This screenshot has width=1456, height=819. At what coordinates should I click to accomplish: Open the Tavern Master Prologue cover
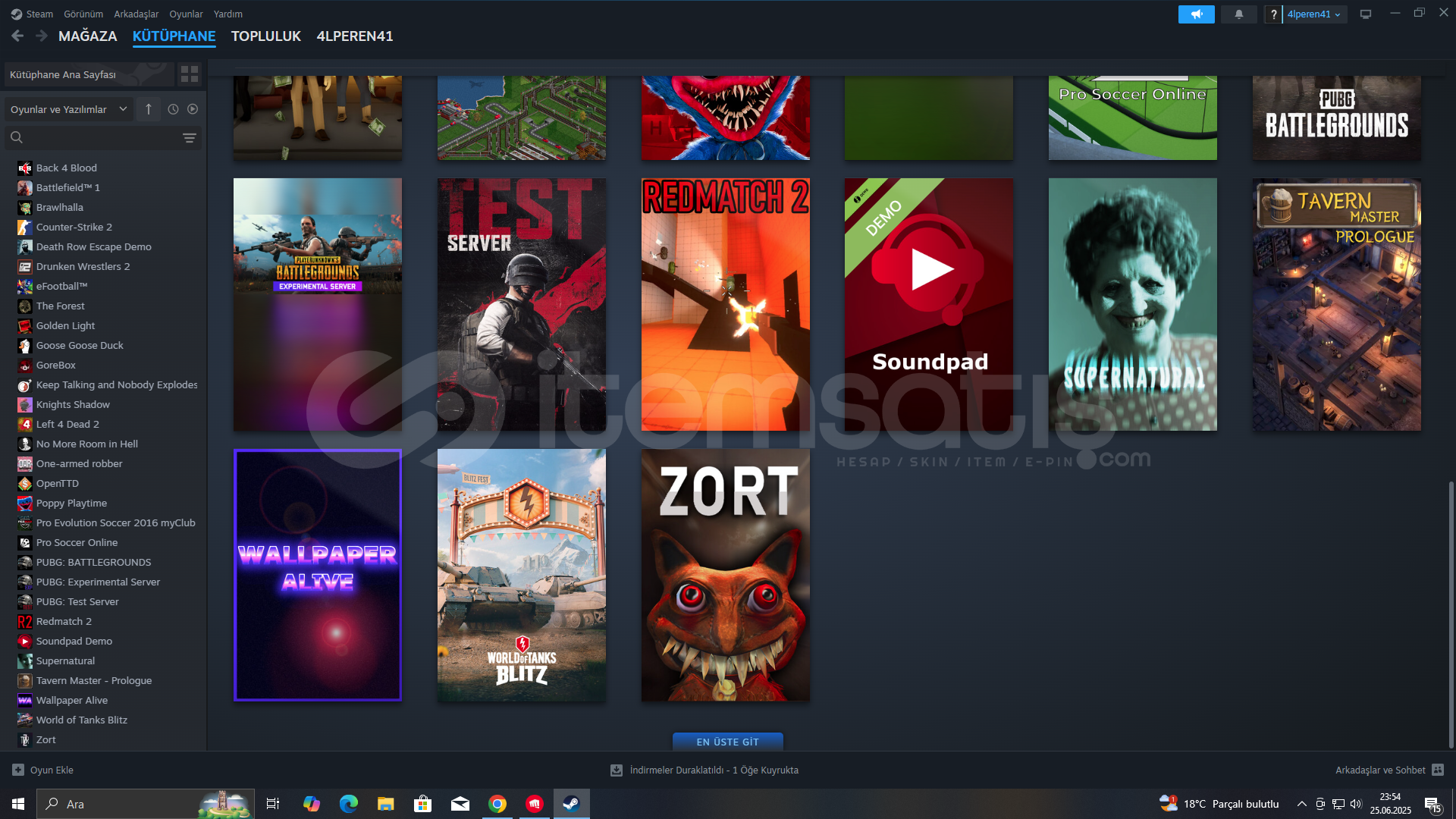(x=1337, y=304)
